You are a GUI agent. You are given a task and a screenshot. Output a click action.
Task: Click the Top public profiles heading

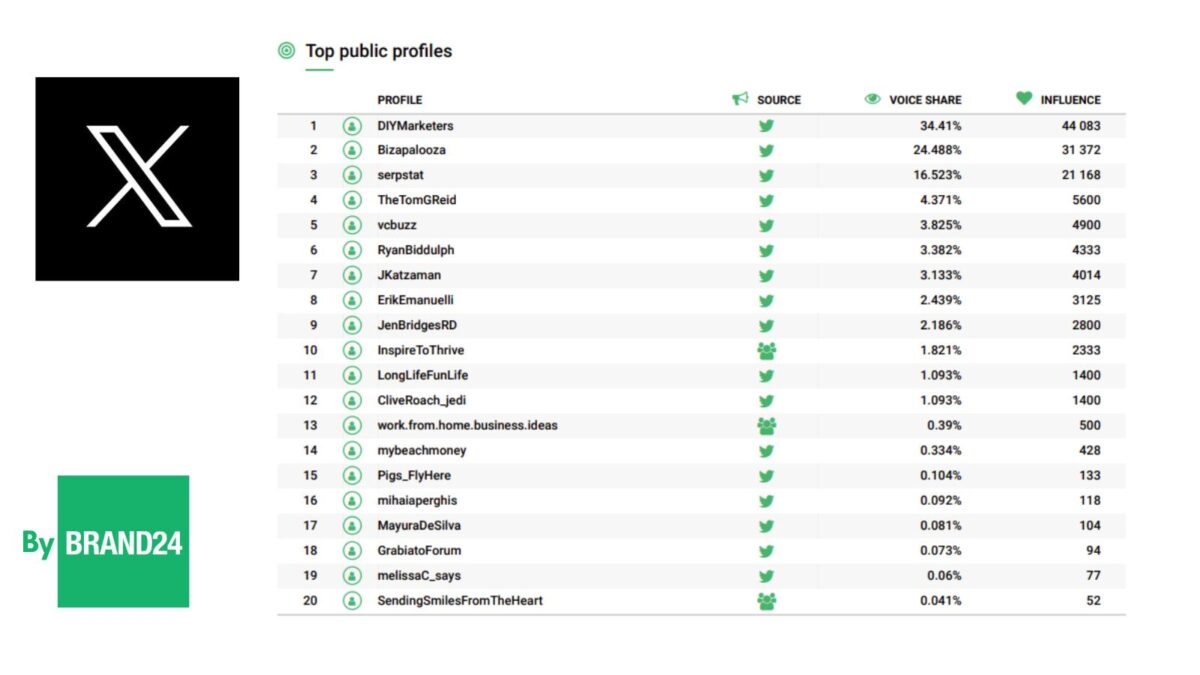[379, 51]
